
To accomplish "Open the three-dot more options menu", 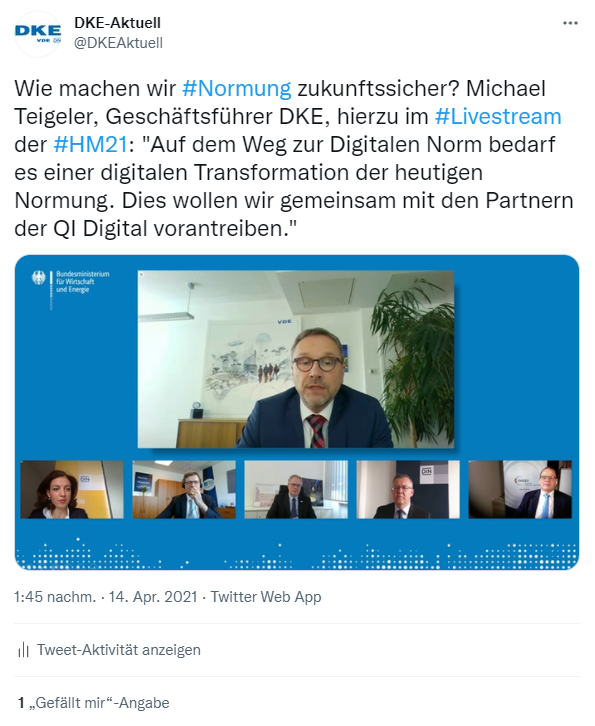I will pyautogui.click(x=570, y=23).
